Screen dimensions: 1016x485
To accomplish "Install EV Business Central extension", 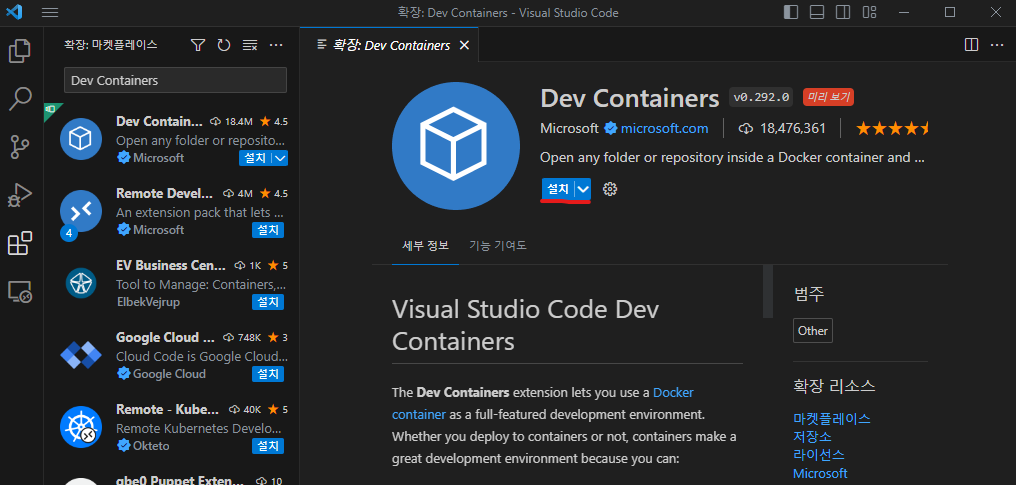I will pyautogui.click(x=268, y=302).
